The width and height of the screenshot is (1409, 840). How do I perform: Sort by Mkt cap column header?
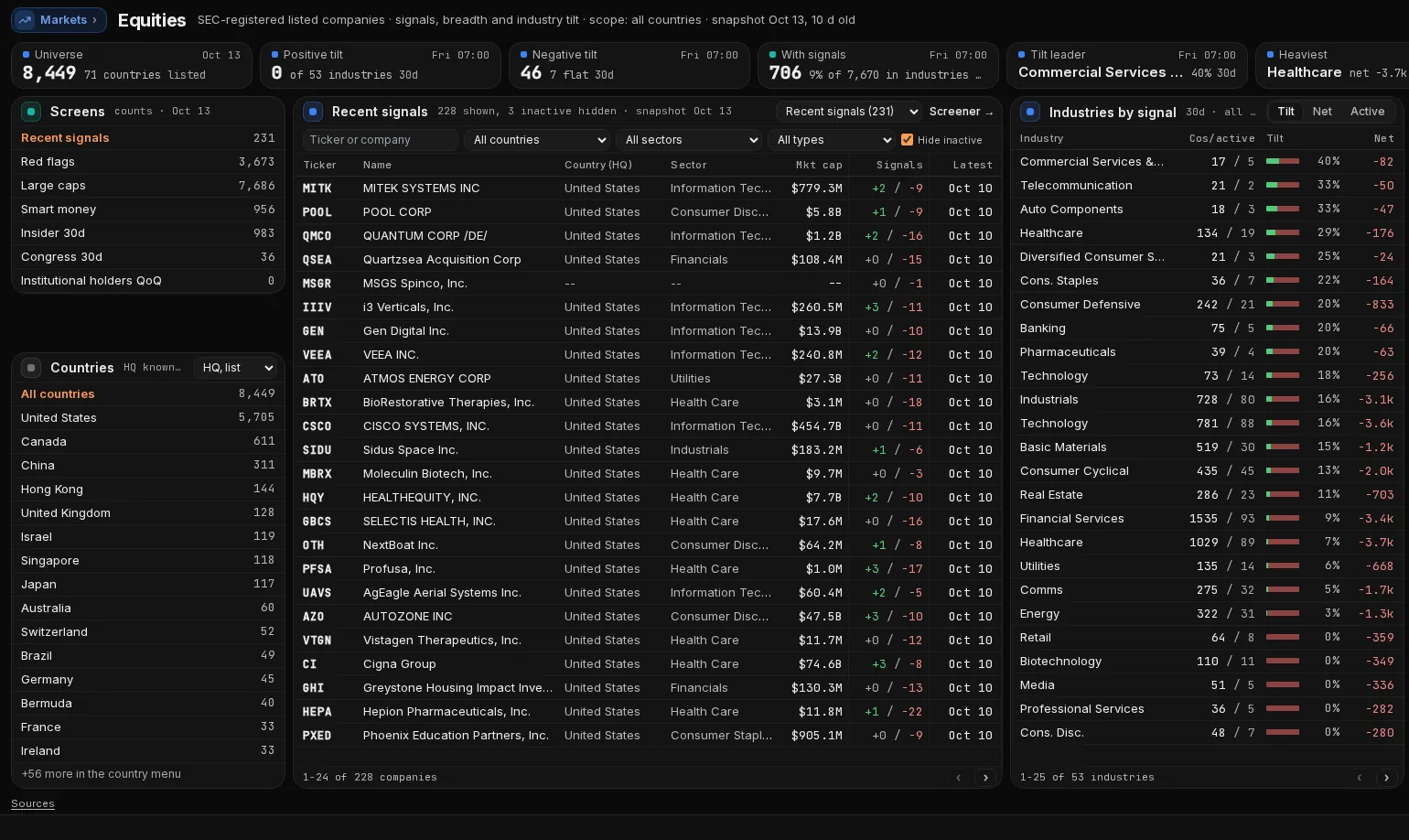[818, 165]
